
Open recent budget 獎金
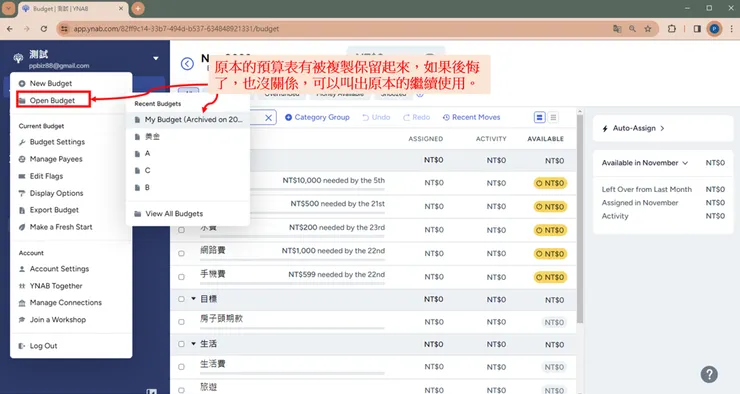click(188, 136)
